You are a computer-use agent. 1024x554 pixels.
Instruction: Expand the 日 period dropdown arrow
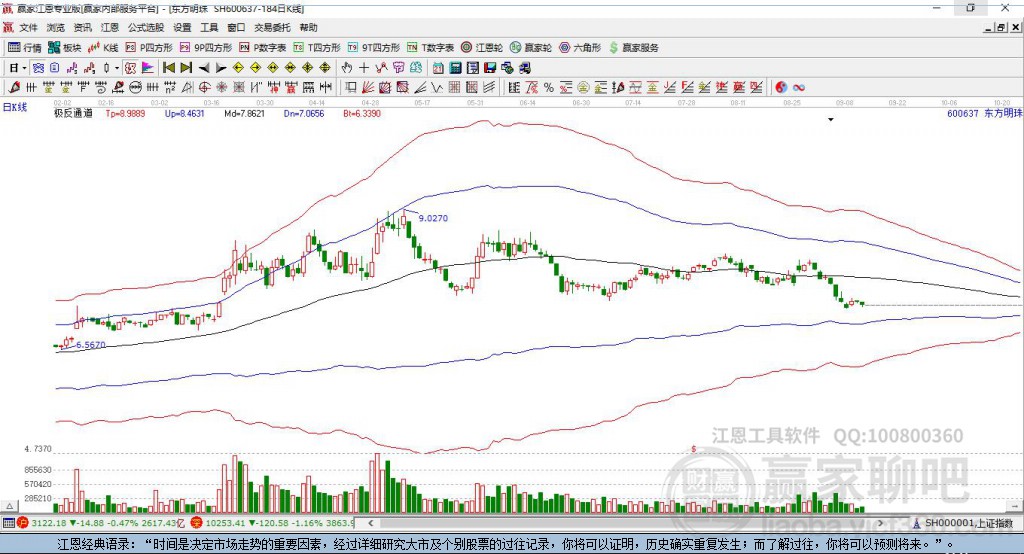24,68
